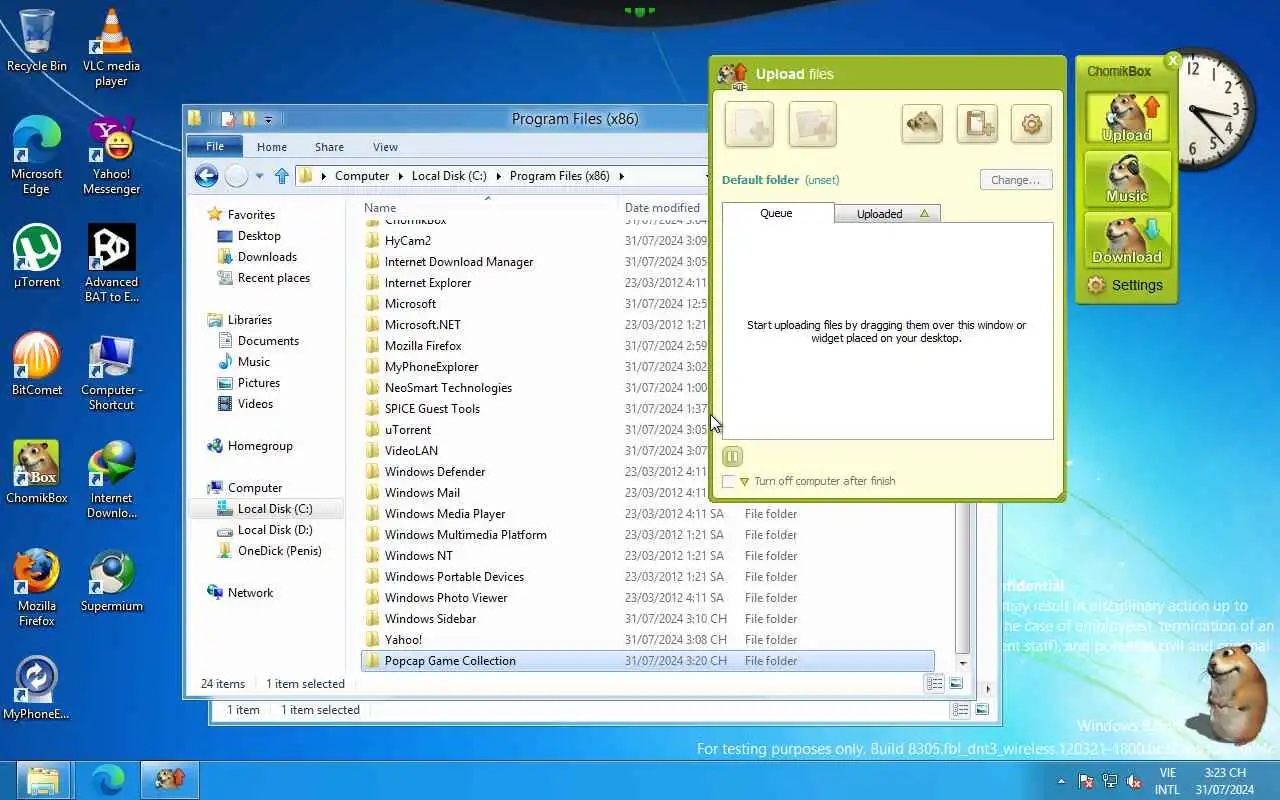The width and height of the screenshot is (1280, 800).
Task: Select Local Disk (D:) in navigation pane
Action: (x=275, y=530)
